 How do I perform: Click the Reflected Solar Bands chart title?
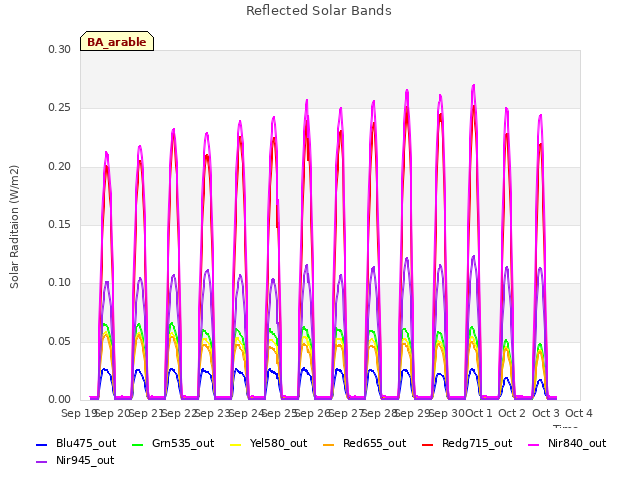(319, 11)
